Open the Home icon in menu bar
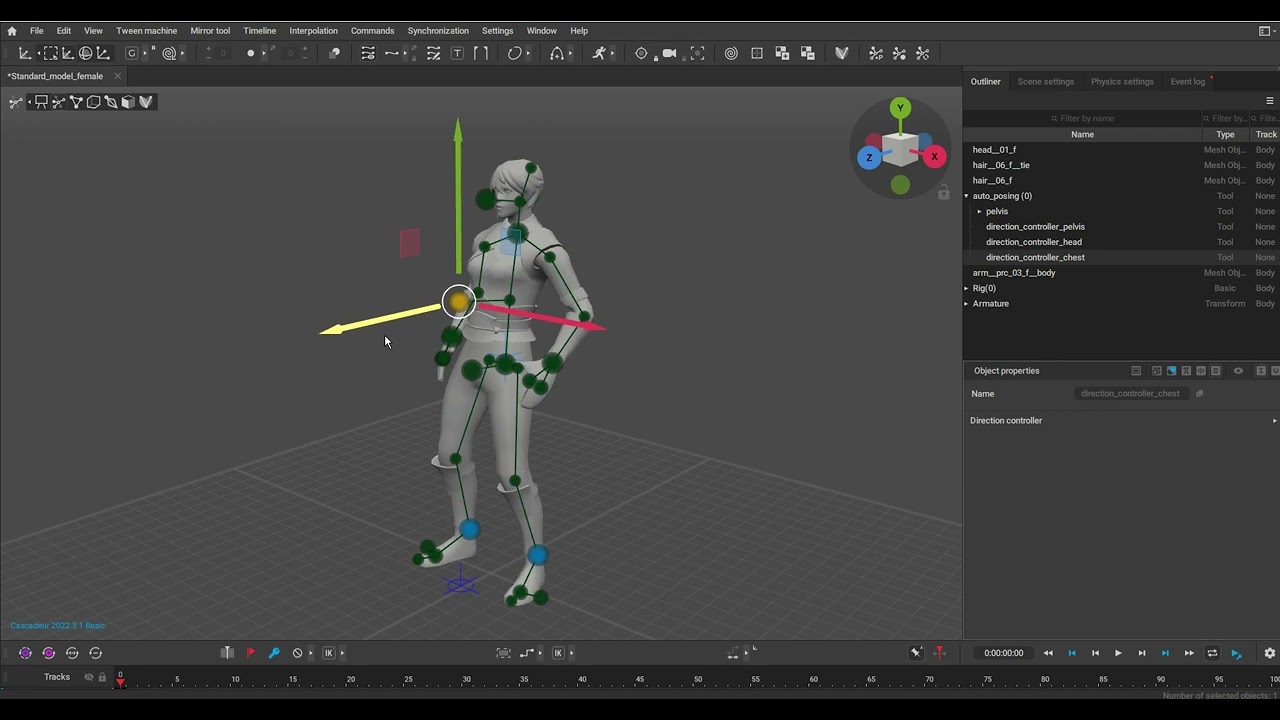This screenshot has width=1280, height=720. pyautogui.click(x=12, y=31)
